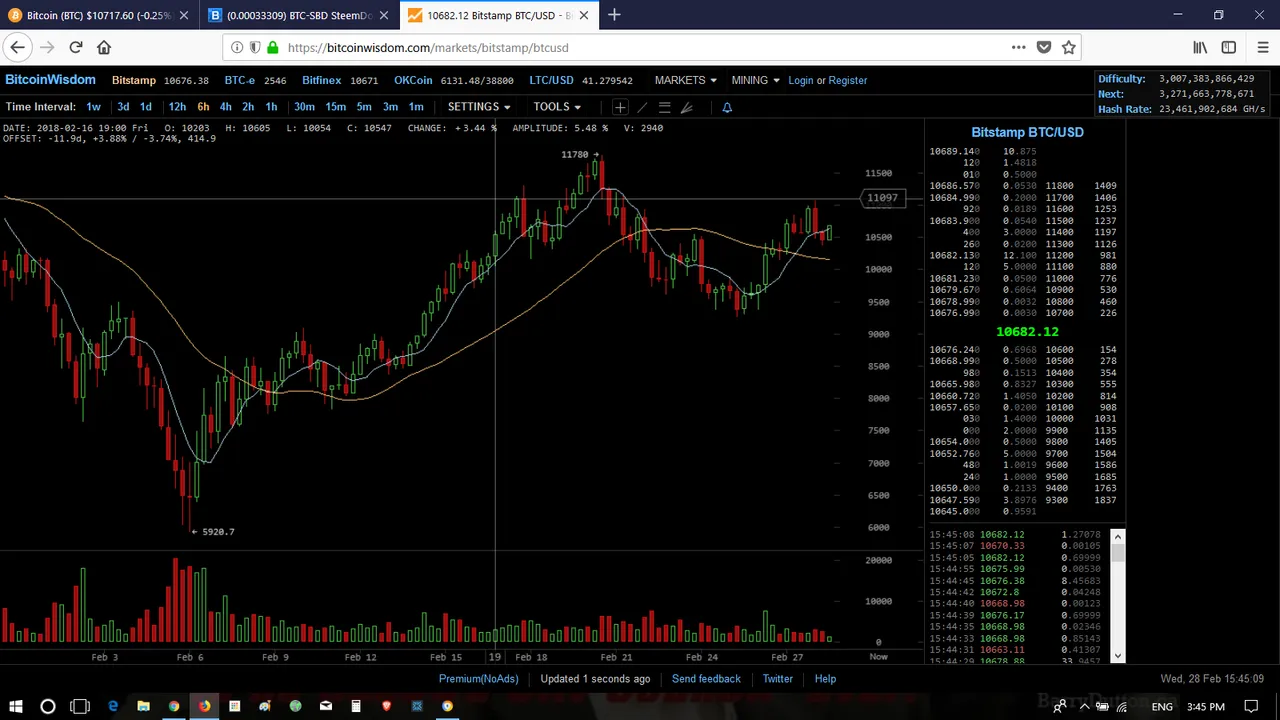Open the Bitstamp market link

point(134,80)
